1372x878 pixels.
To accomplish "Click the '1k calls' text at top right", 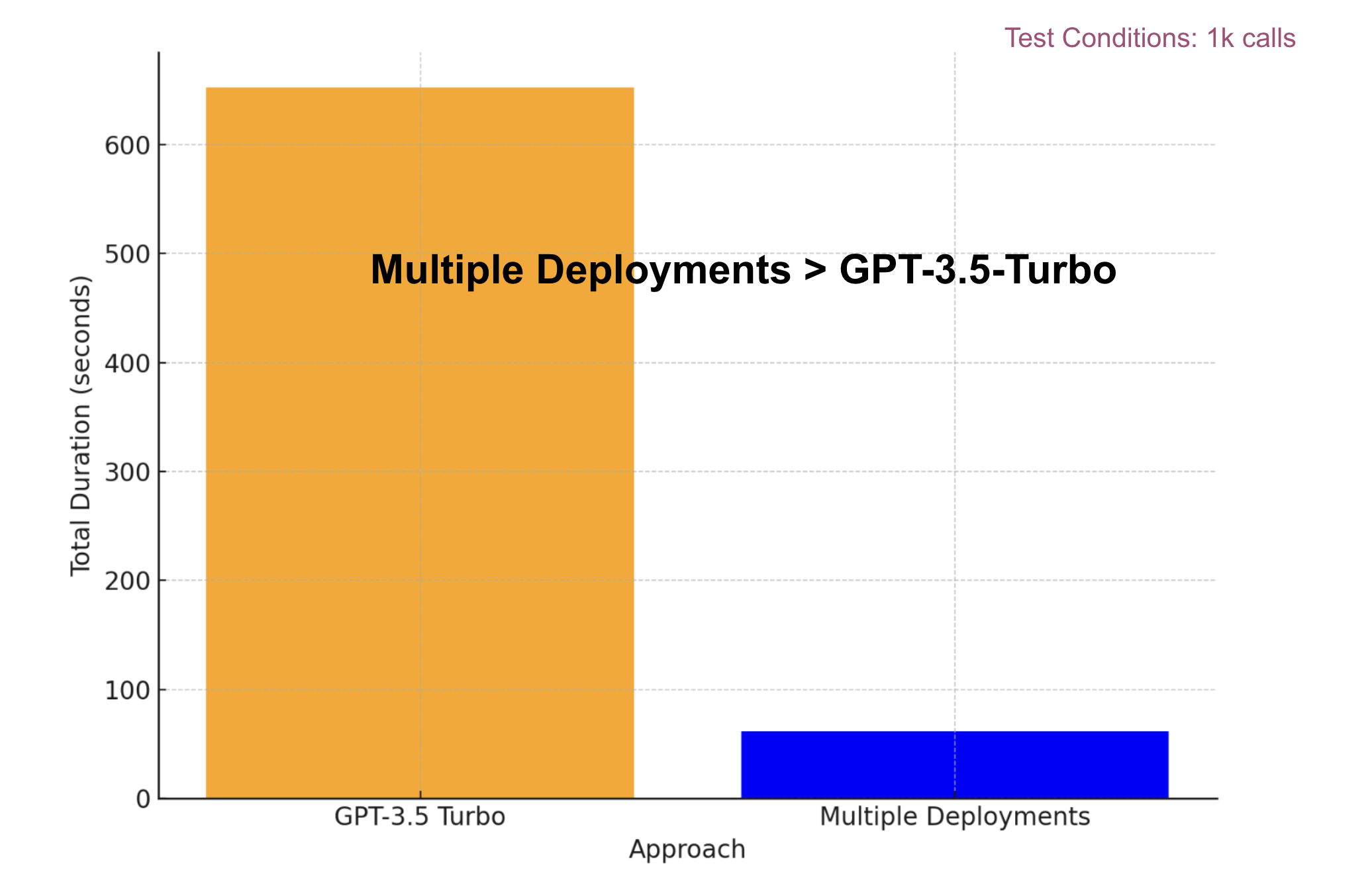I will click(1251, 38).
